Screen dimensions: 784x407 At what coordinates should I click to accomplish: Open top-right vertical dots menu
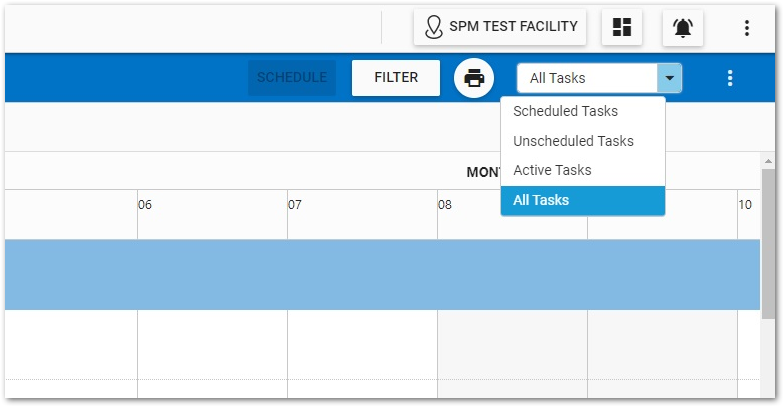[746, 28]
